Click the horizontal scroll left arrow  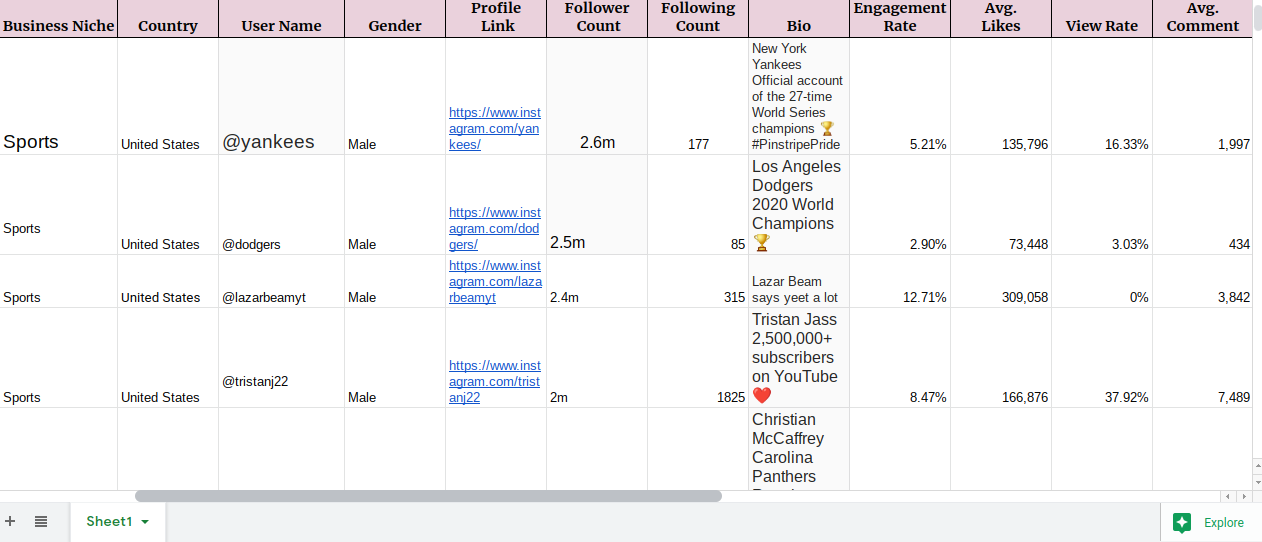pos(1227,496)
